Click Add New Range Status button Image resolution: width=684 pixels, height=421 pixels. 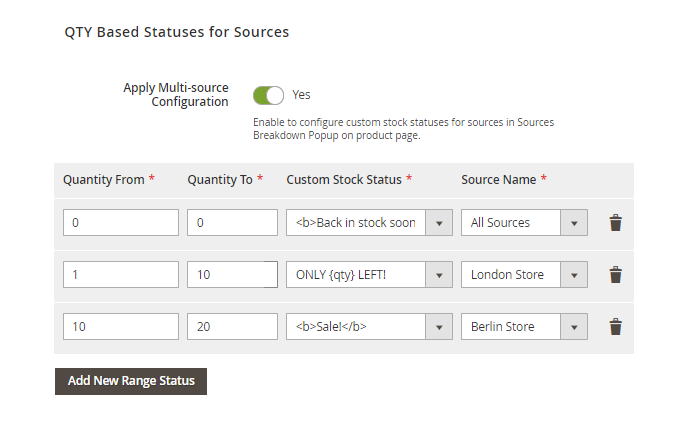tap(131, 381)
